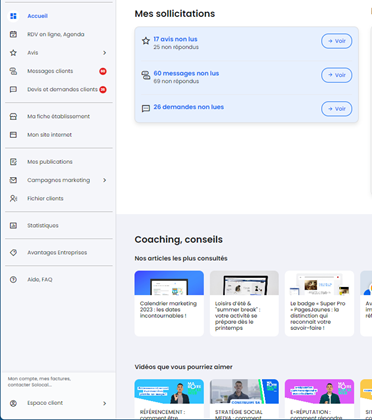Expand the Avis submenu chevron
Viewport: 372px width, 420px height.
[x=104, y=53]
